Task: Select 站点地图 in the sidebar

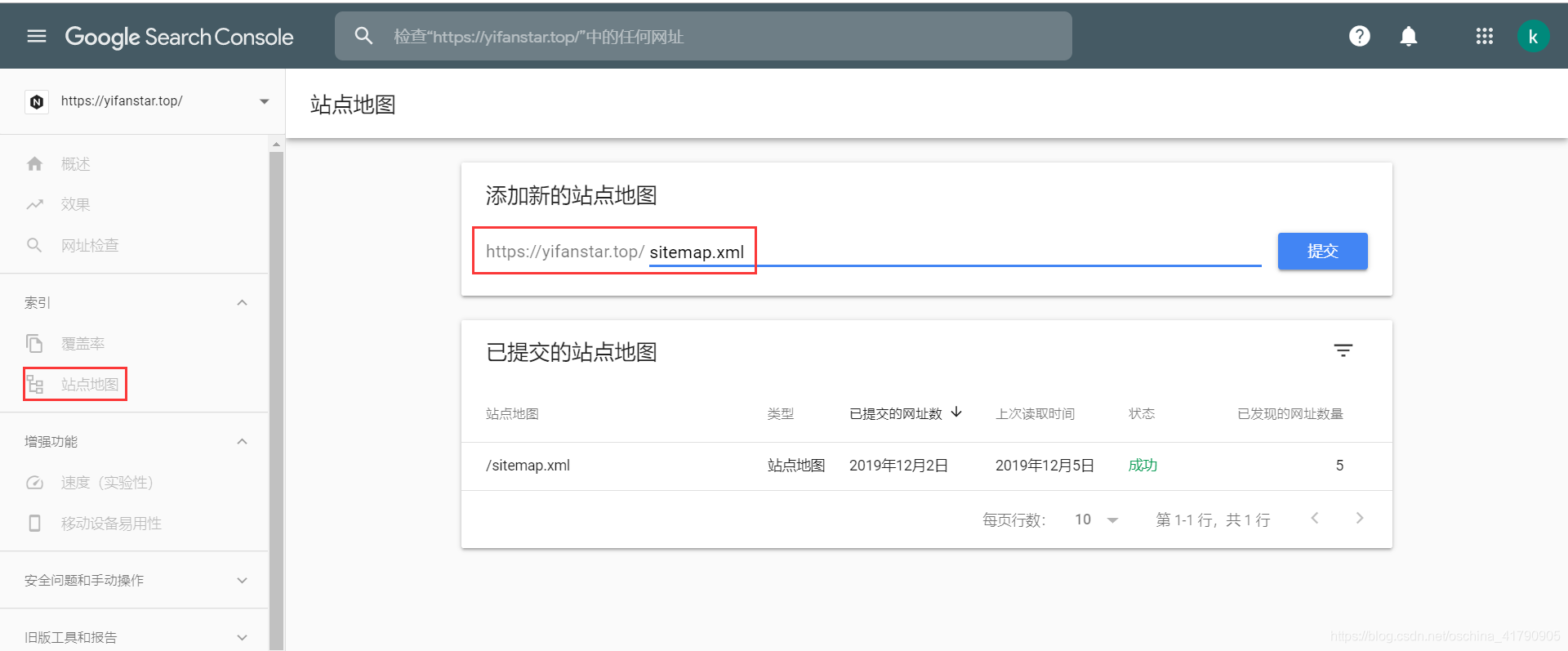Action: point(90,384)
